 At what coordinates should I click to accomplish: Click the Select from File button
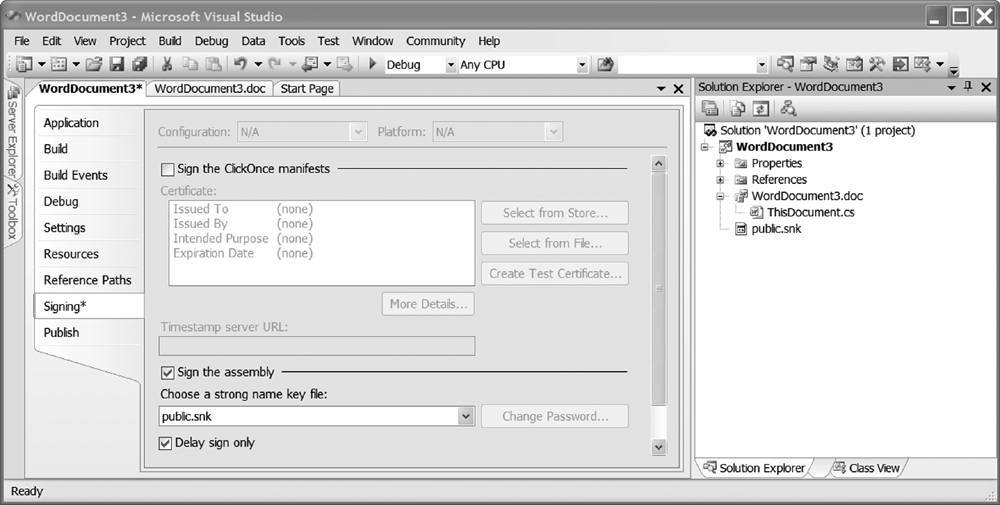pyautogui.click(x=555, y=243)
